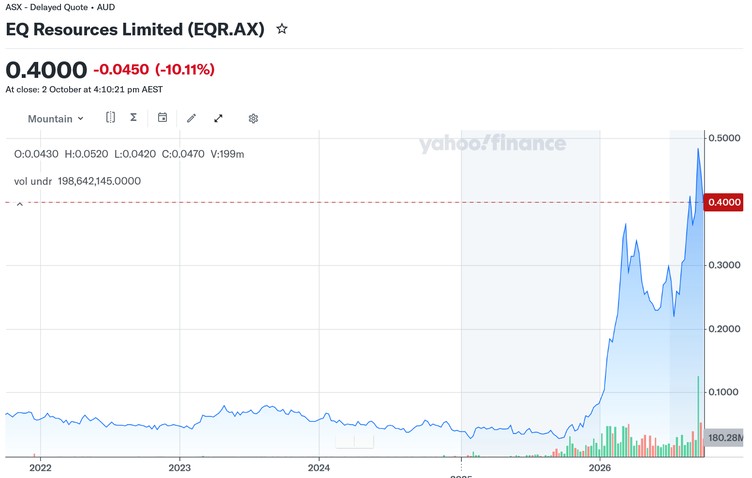Click the price peak near 0.5000
This screenshot has width=752, height=478.
point(698,149)
